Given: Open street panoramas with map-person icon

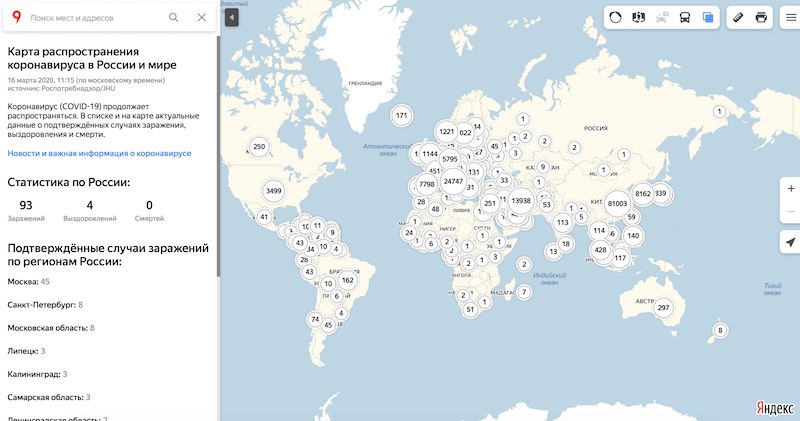Looking at the screenshot, I should tap(638, 17).
